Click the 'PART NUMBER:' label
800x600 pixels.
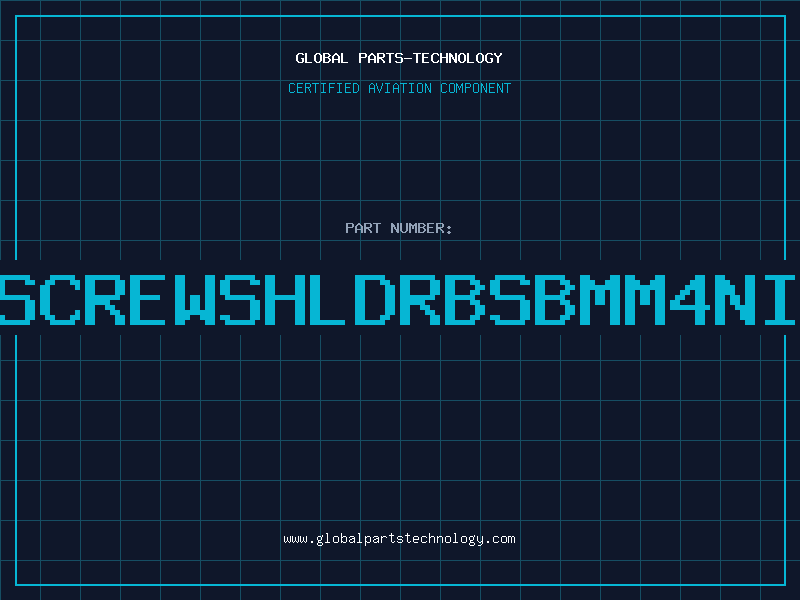click(x=399, y=228)
